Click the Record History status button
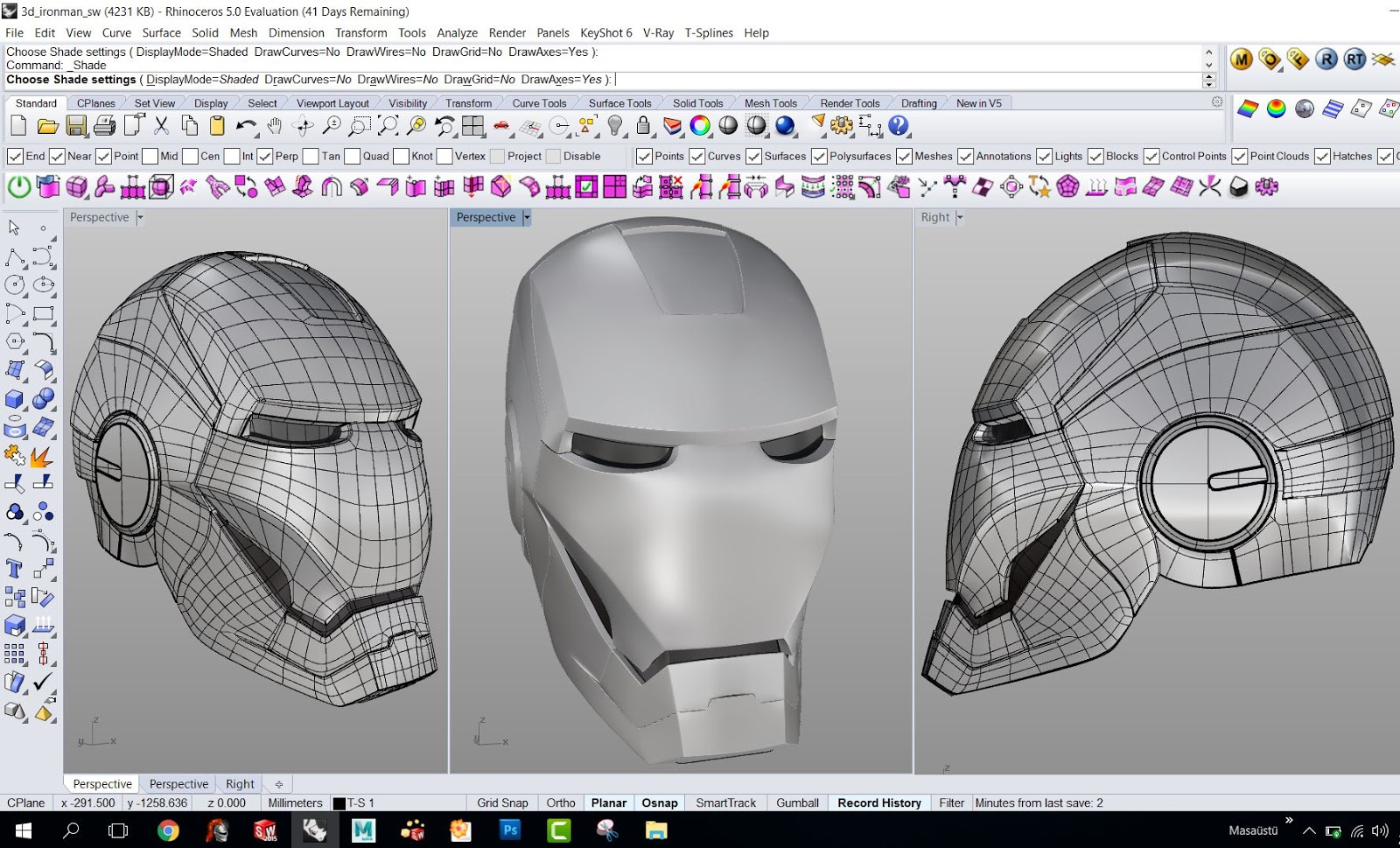Image resolution: width=1400 pixels, height=848 pixels. pyautogui.click(x=878, y=802)
